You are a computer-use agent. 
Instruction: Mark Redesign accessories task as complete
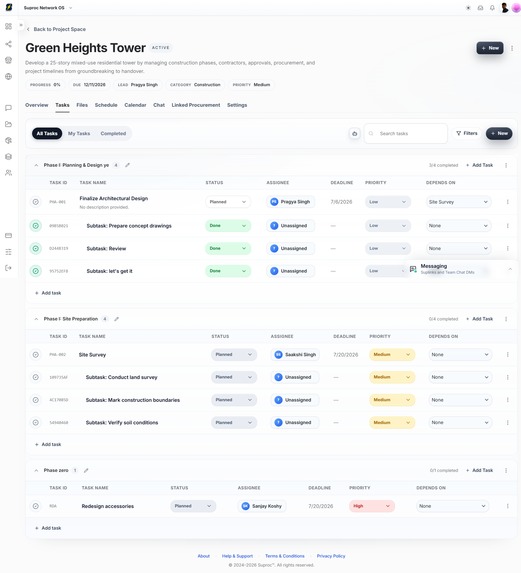pos(35,506)
